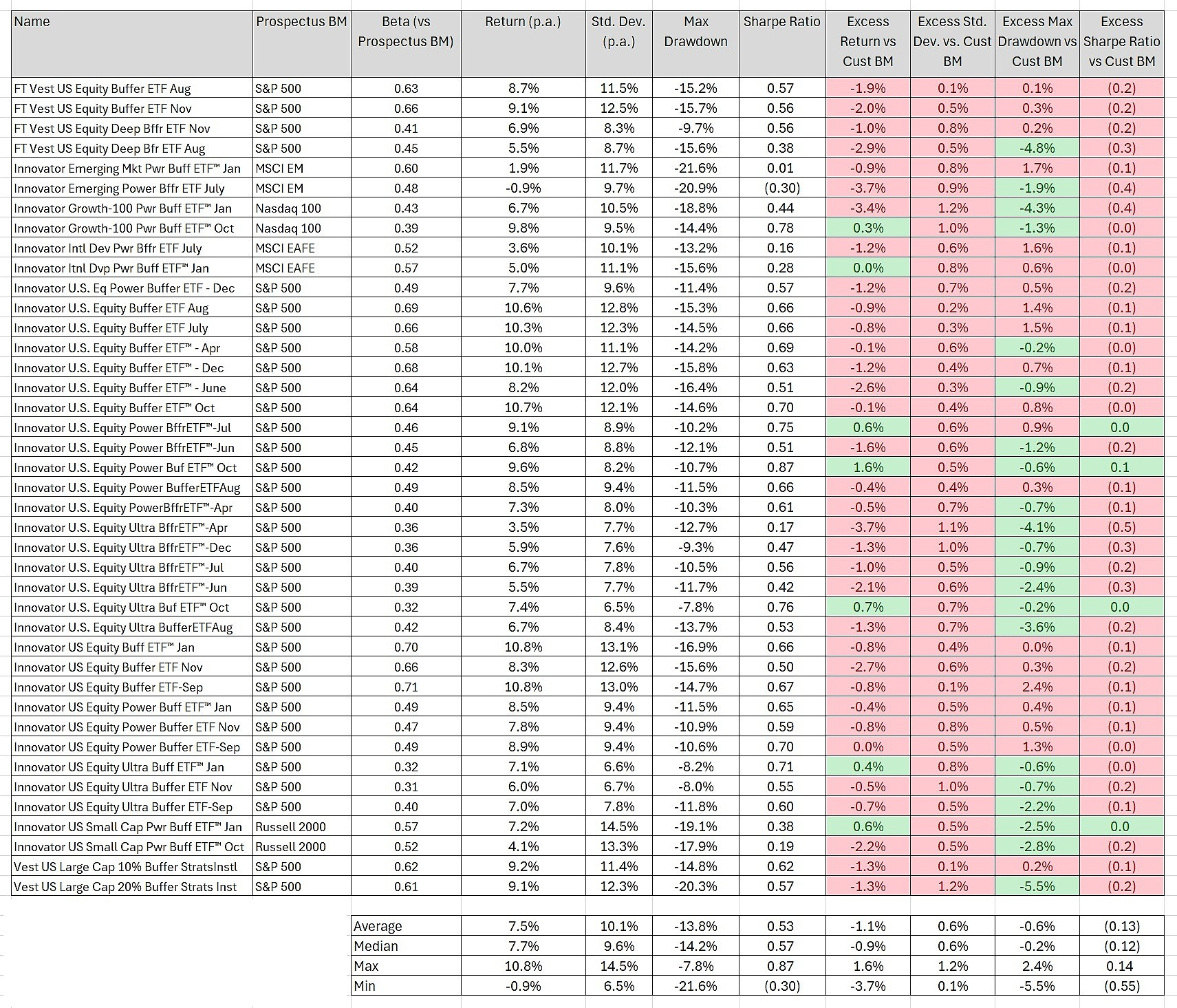Select Innovator US Small Cap Pwr Buff ETF Oct
The width and height of the screenshot is (1177, 1008).
132,846
